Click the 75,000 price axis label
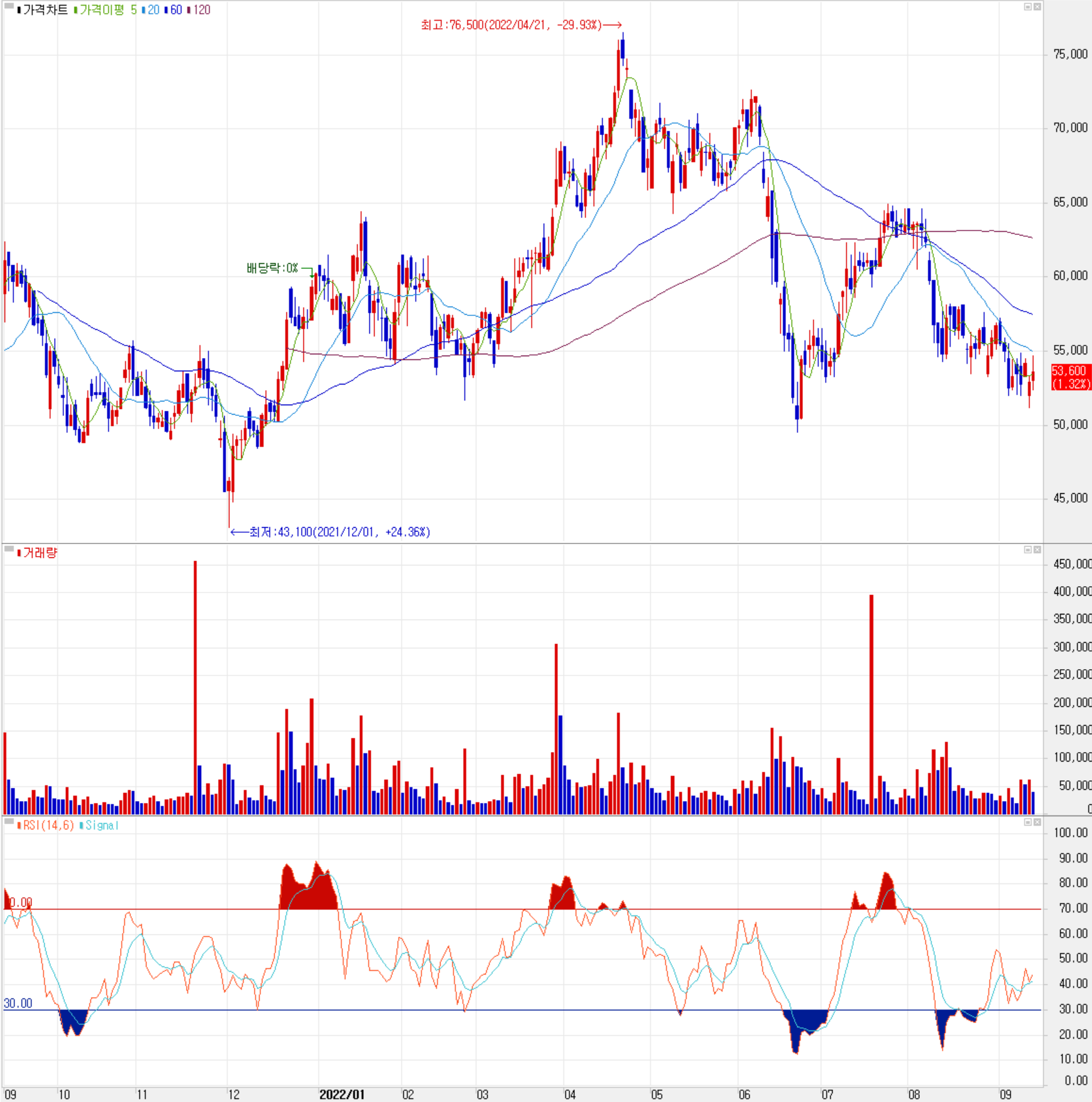Image resolution: width=1092 pixels, height=1102 pixels. point(1070,54)
